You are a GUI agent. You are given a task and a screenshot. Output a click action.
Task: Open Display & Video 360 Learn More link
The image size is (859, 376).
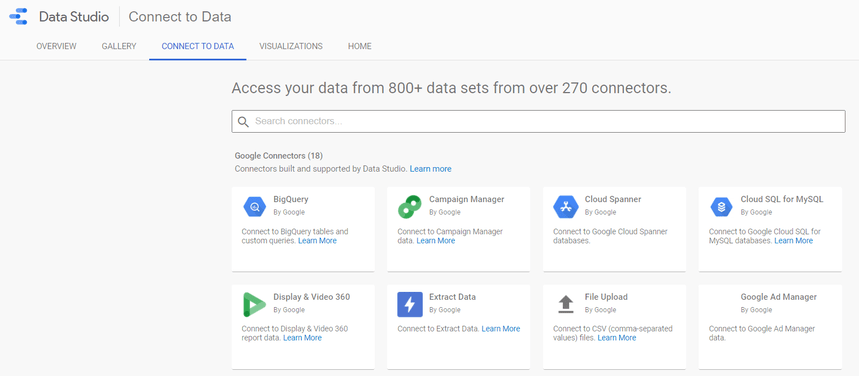coord(302,338)
